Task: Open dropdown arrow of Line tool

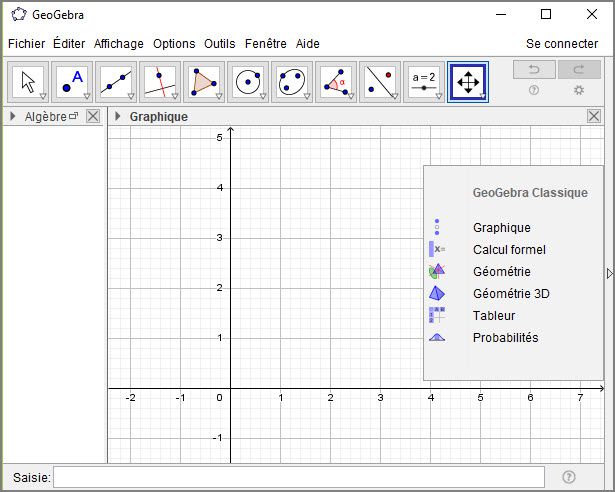Action: [131, 96]
